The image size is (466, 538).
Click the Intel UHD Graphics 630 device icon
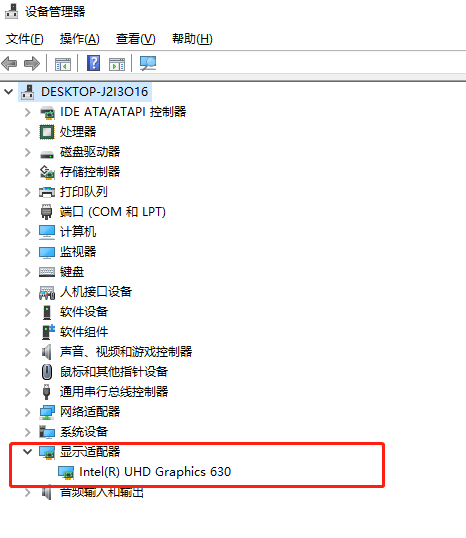click(x=66, y=472)
